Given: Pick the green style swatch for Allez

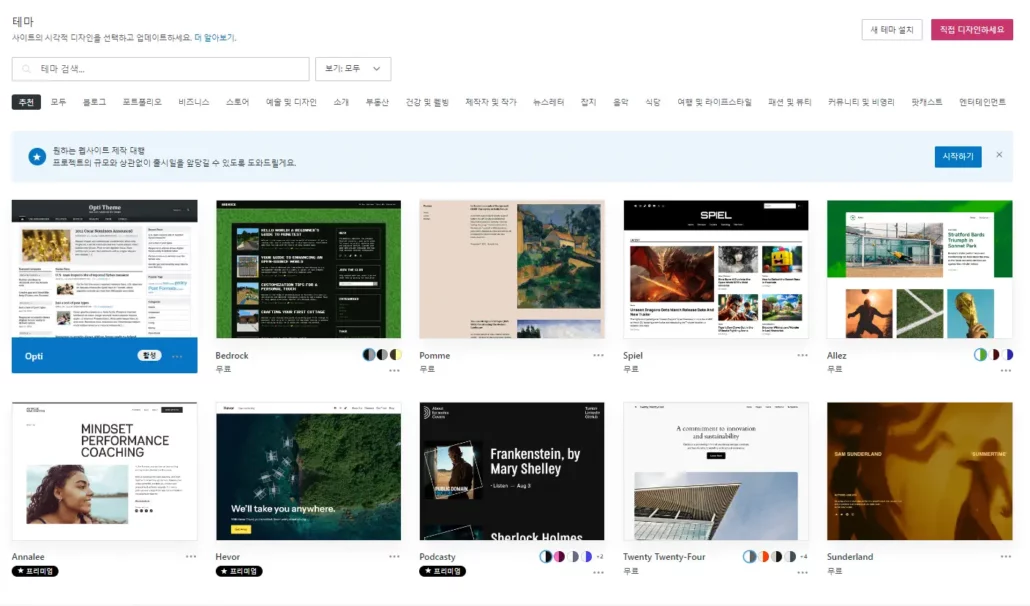Looking at the screenshot, I should pyautogui.click(x=980, y=355).
